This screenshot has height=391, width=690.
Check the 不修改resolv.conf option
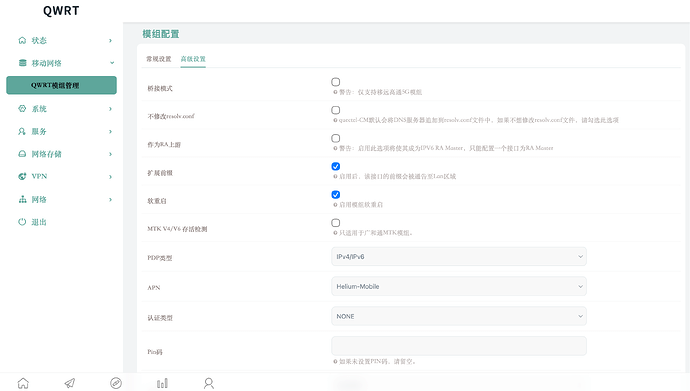[336, 110]
